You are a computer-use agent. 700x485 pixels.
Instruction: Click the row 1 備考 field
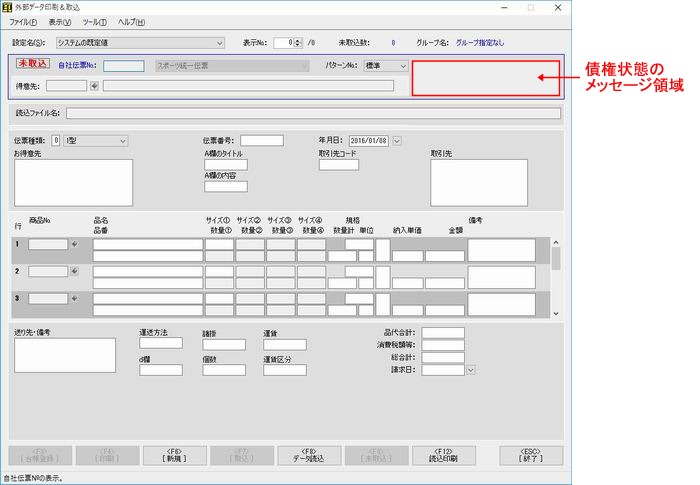point(501,250)
